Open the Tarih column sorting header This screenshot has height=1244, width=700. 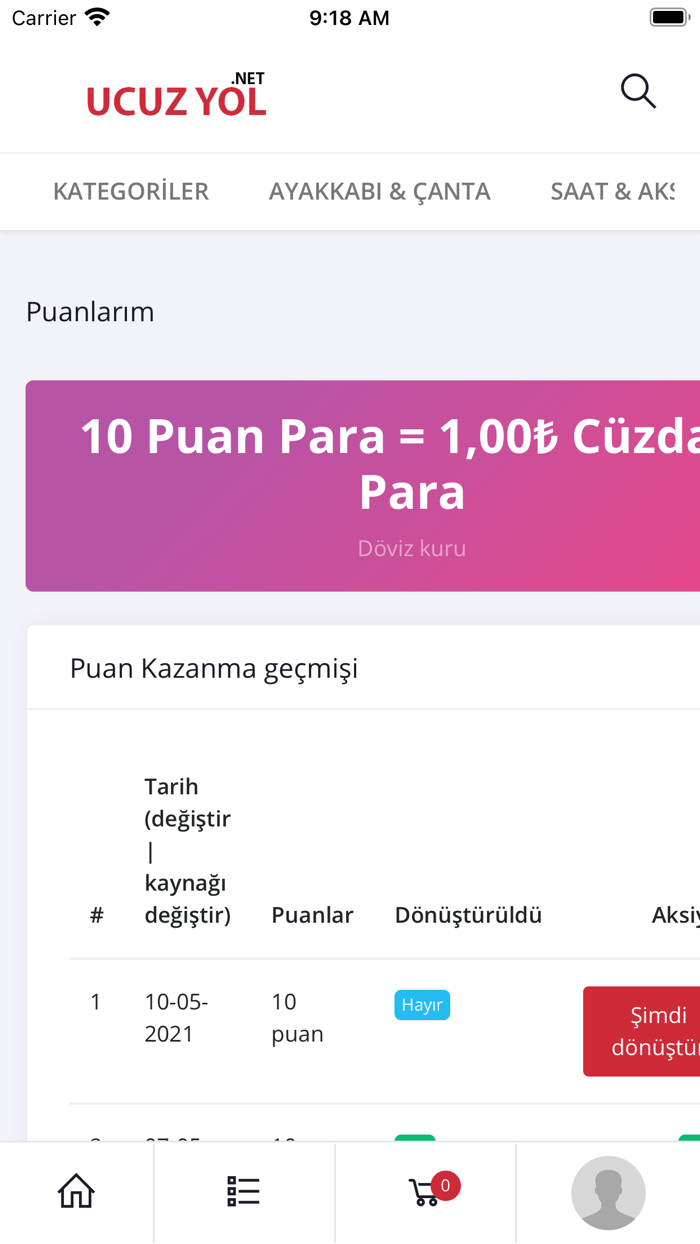[x=188, y=849]
